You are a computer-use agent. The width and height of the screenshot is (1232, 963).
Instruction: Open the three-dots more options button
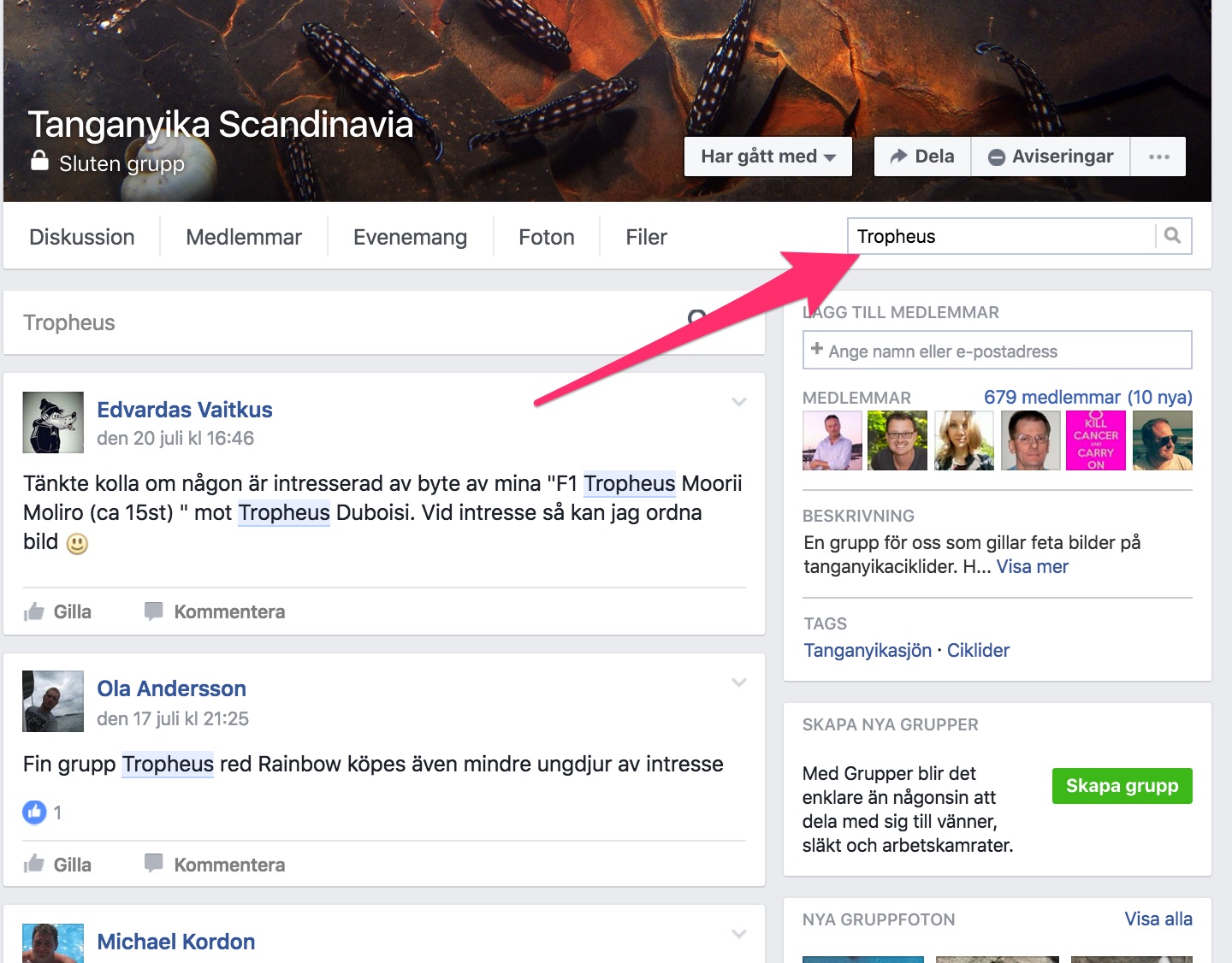click(x=1158, y=157)
